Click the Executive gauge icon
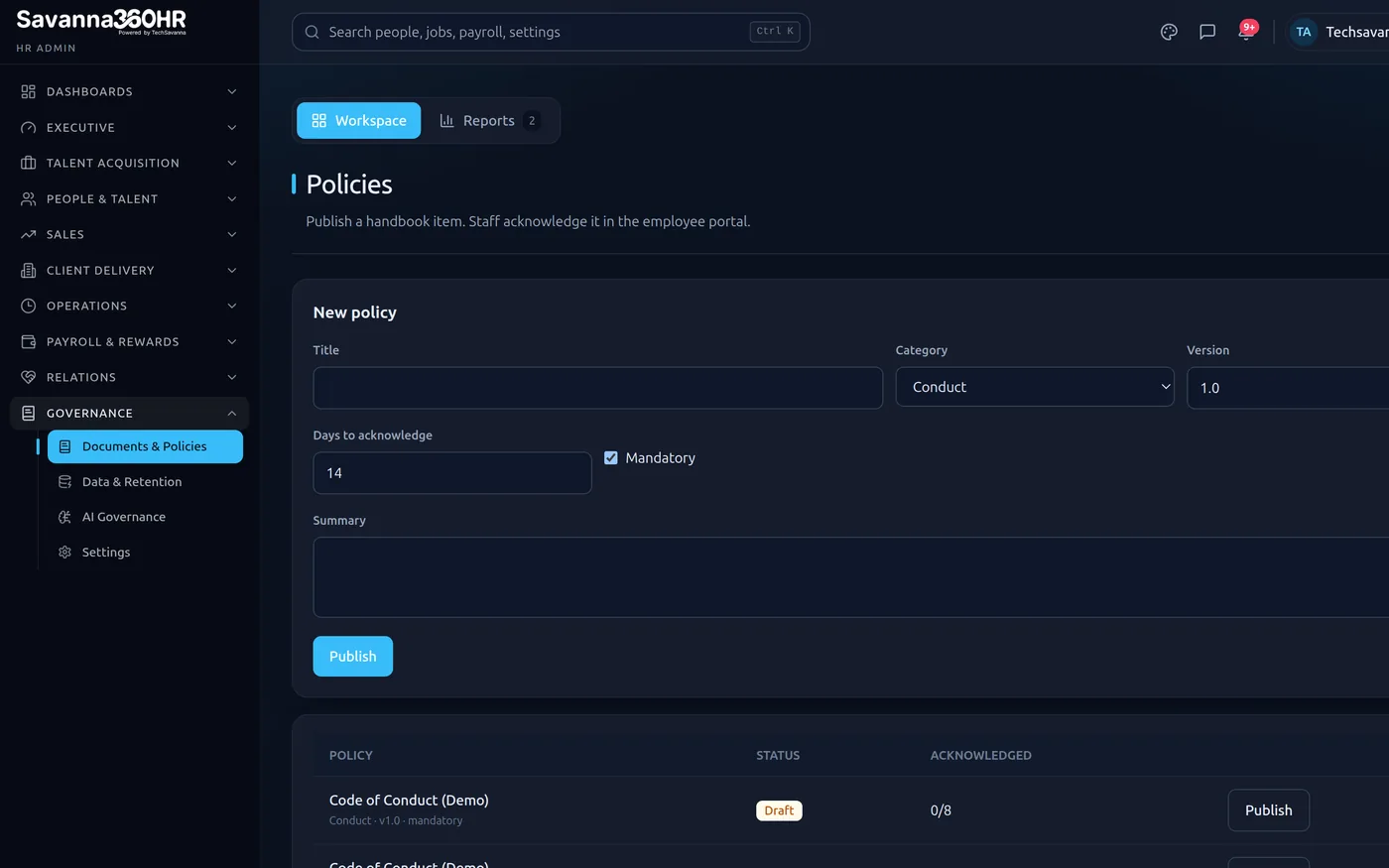 tap(28, 127)
